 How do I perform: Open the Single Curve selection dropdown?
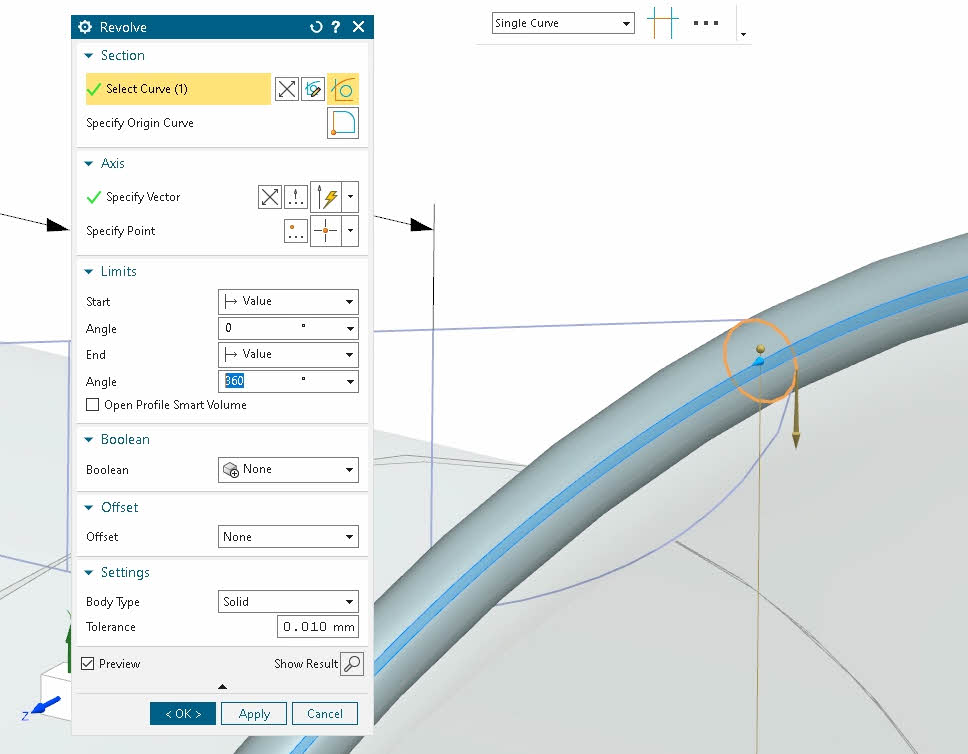coord(563,23)
